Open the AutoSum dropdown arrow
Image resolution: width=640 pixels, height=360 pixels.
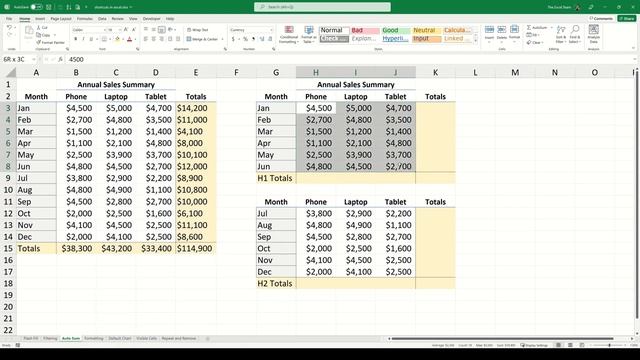[551, 27]
